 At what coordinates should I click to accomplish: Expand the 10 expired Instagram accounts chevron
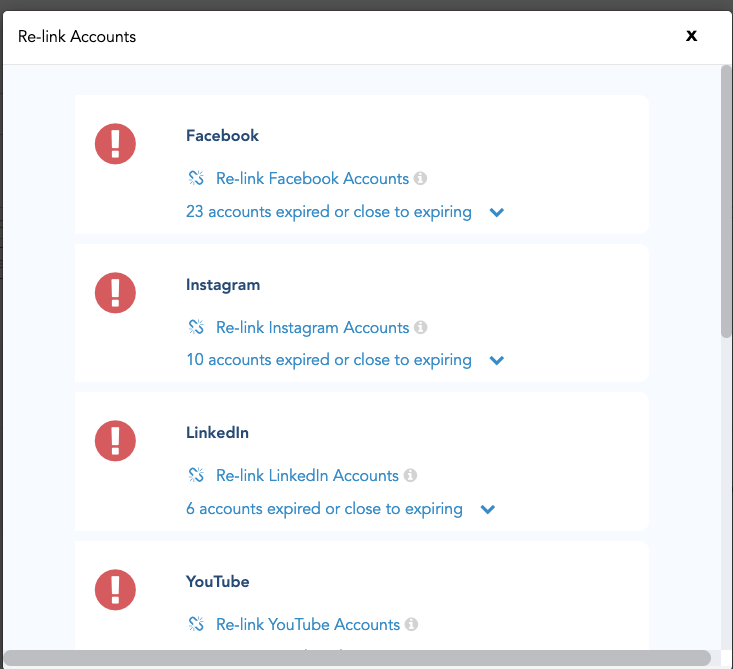point(497,360)
